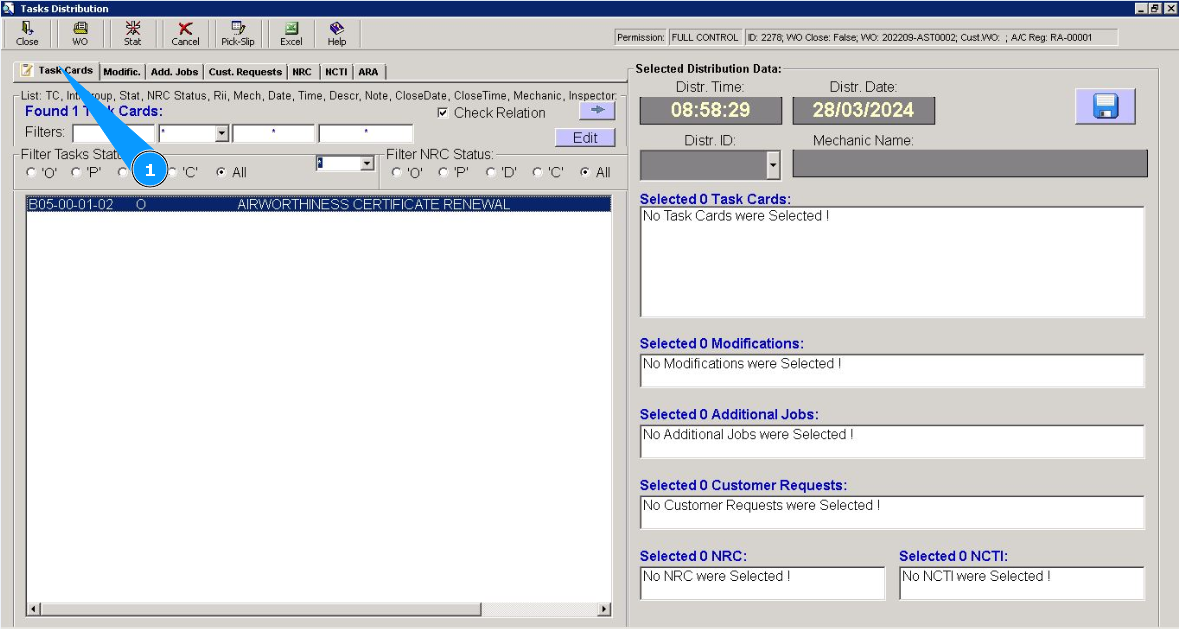This screenshot has width=1179, height=629.
Task: Open the Add. Jobs tab
Action: [x=174, y=72]
